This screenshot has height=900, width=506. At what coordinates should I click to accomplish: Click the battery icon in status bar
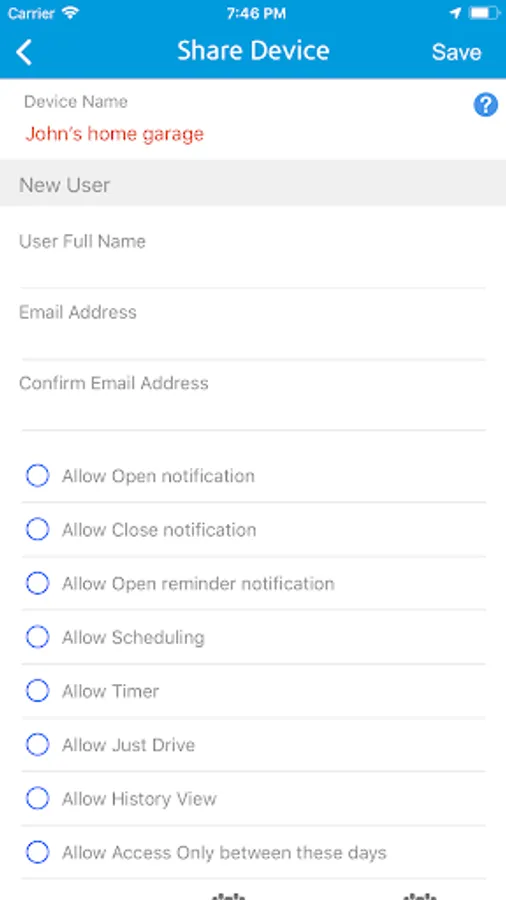pyautogui.click(x=483, y=13)
